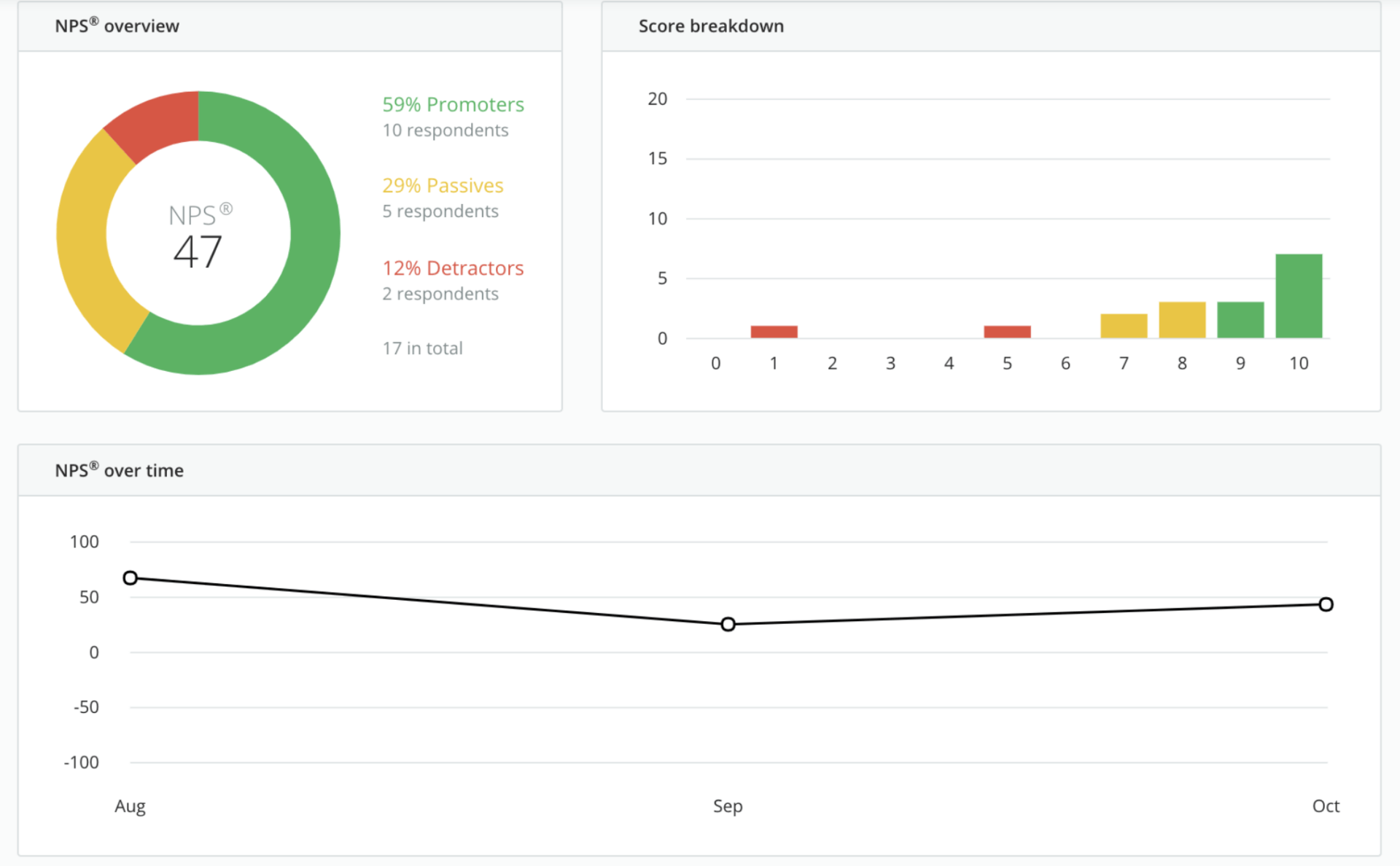Click the Sep data point on line chart
The width and height of the screenshot is (1400, 866).
(x=728, y=624)
